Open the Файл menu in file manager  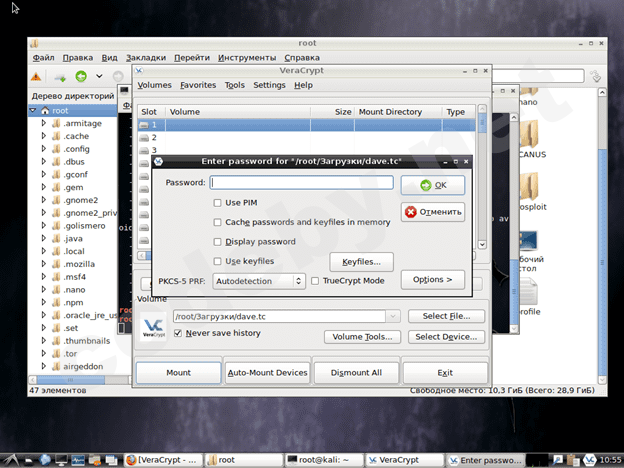click(43, 58)
